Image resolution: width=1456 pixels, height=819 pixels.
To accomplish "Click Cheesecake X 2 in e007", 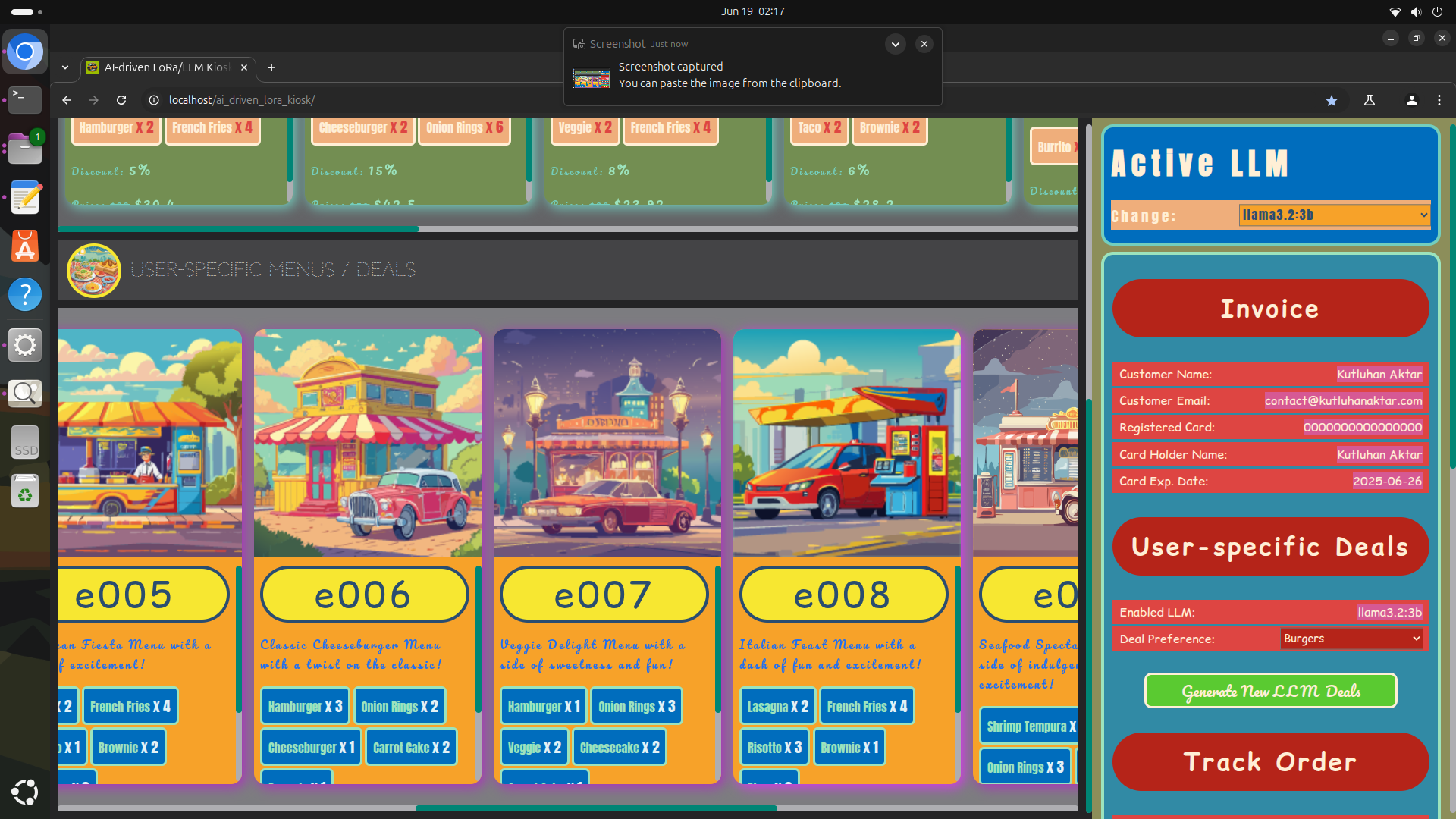I will tap(620, 748).
